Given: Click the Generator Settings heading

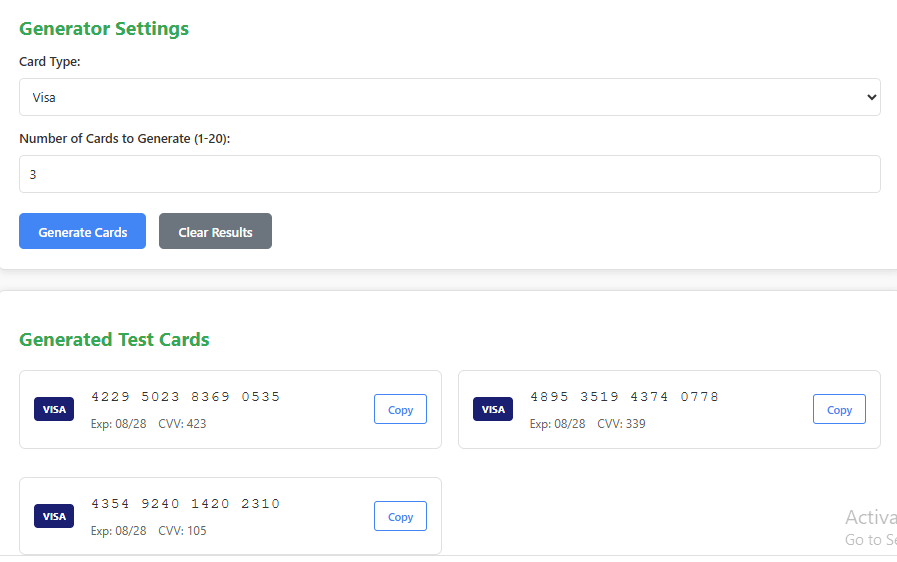Looking at the screenshot, I should [x=104, y=28].
